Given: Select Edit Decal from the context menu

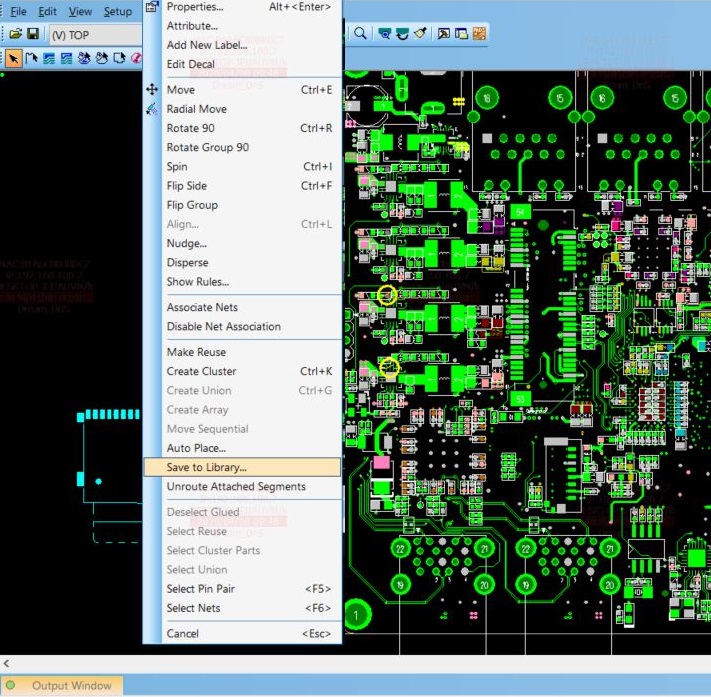Looking at the screenshot, I should tap(243, 64).
